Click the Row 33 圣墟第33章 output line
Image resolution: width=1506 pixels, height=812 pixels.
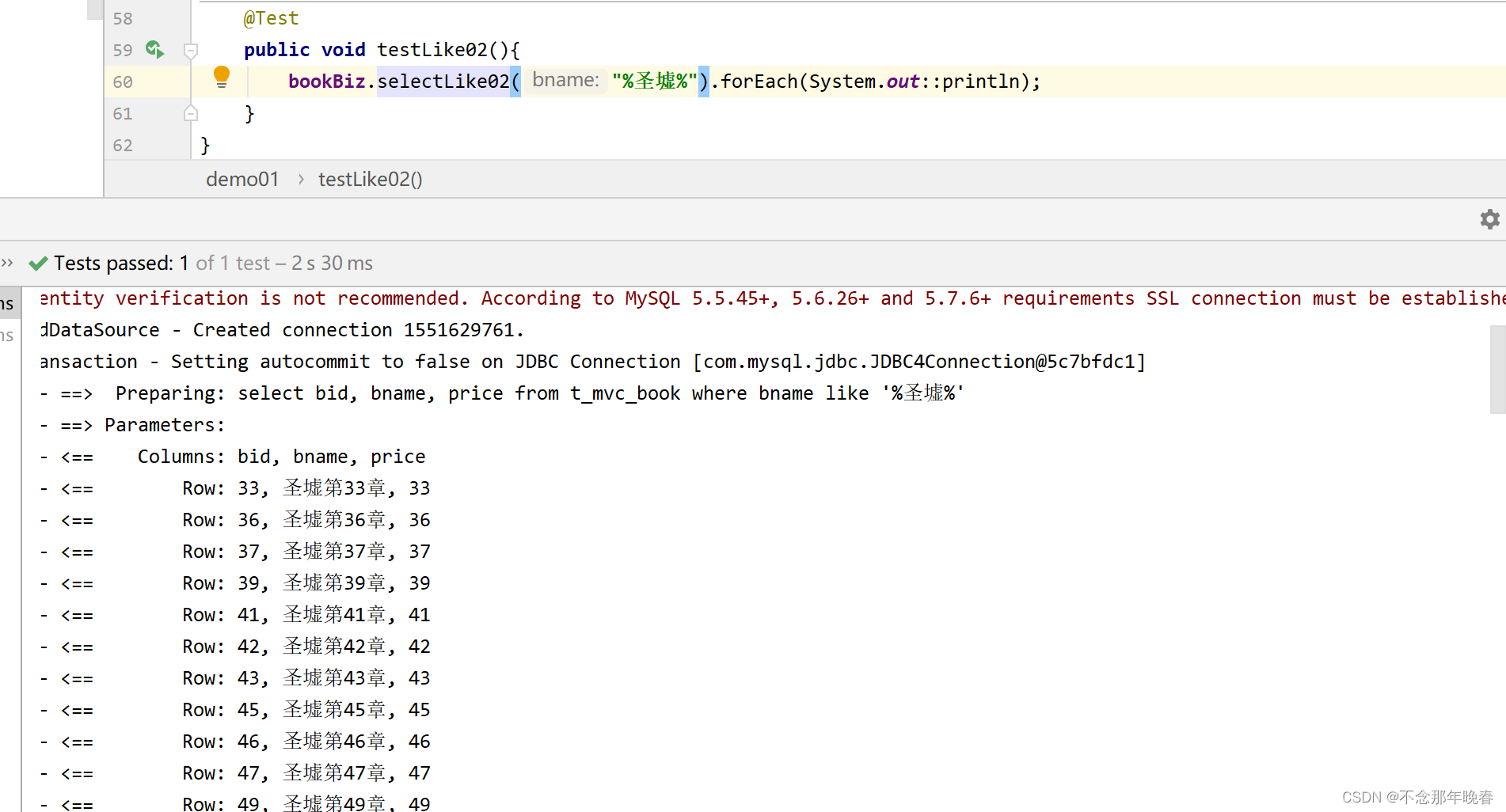[x=235, y=488]
